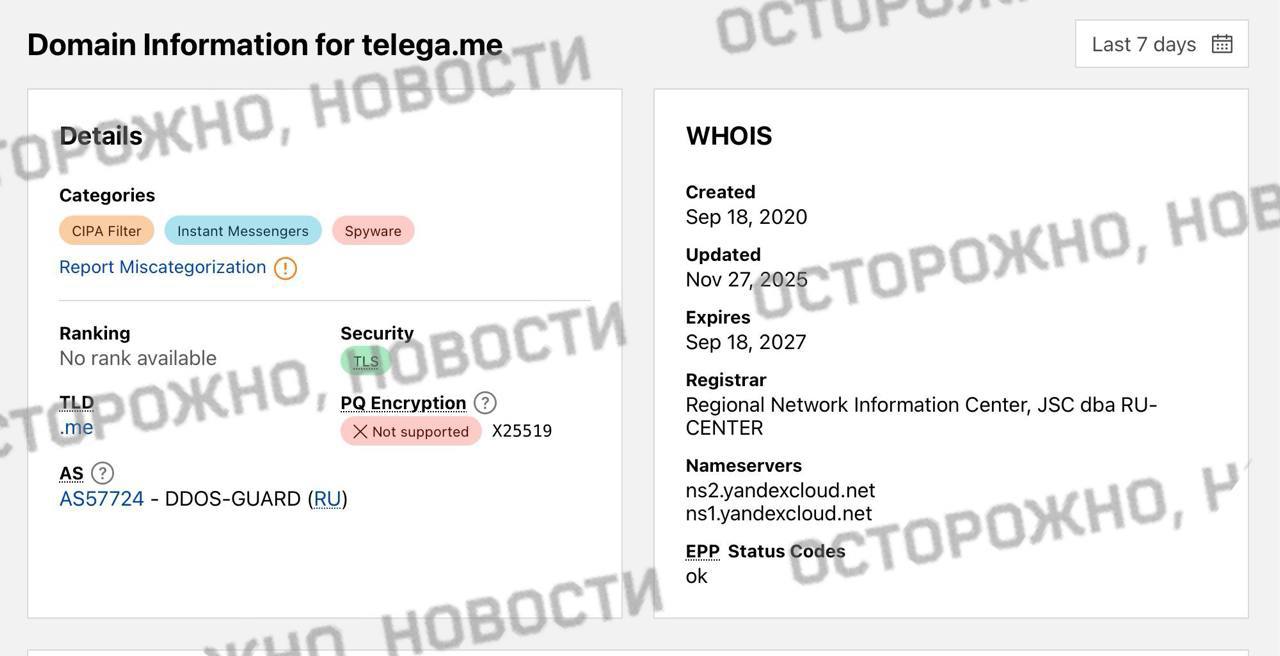Select the Instant Messengers category tag
Image resolution: width=1280 pixels, height=656 pixels.
point(243,231)
